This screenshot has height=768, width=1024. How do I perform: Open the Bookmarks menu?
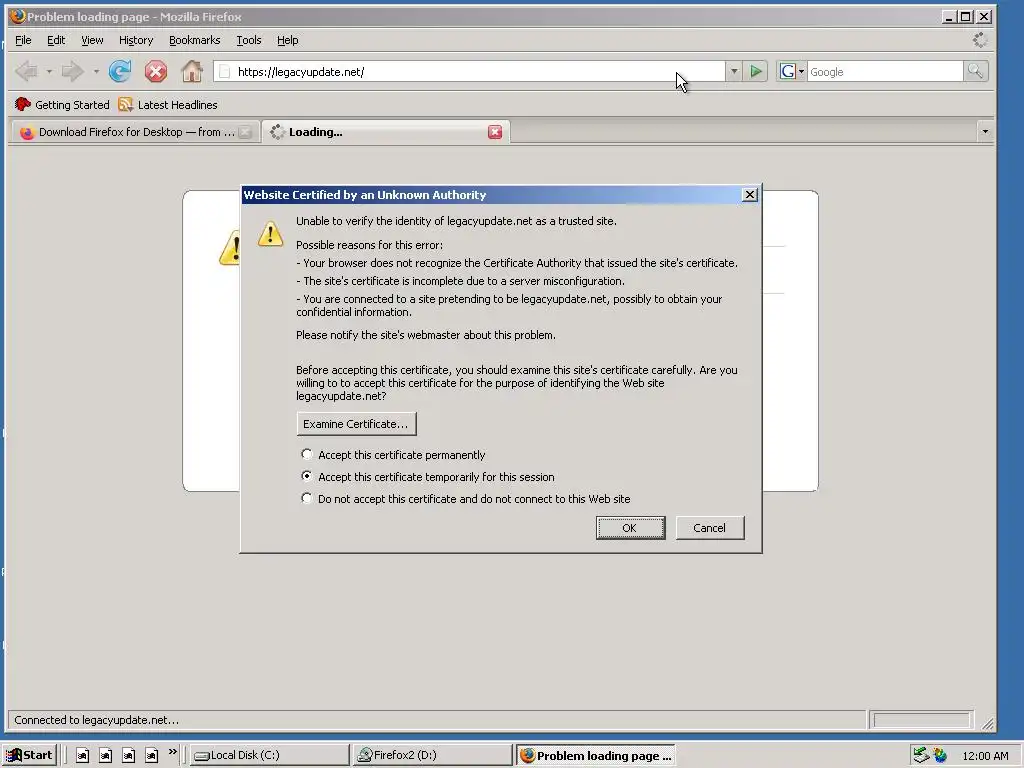pyautogui.click(x=195, y=40)
